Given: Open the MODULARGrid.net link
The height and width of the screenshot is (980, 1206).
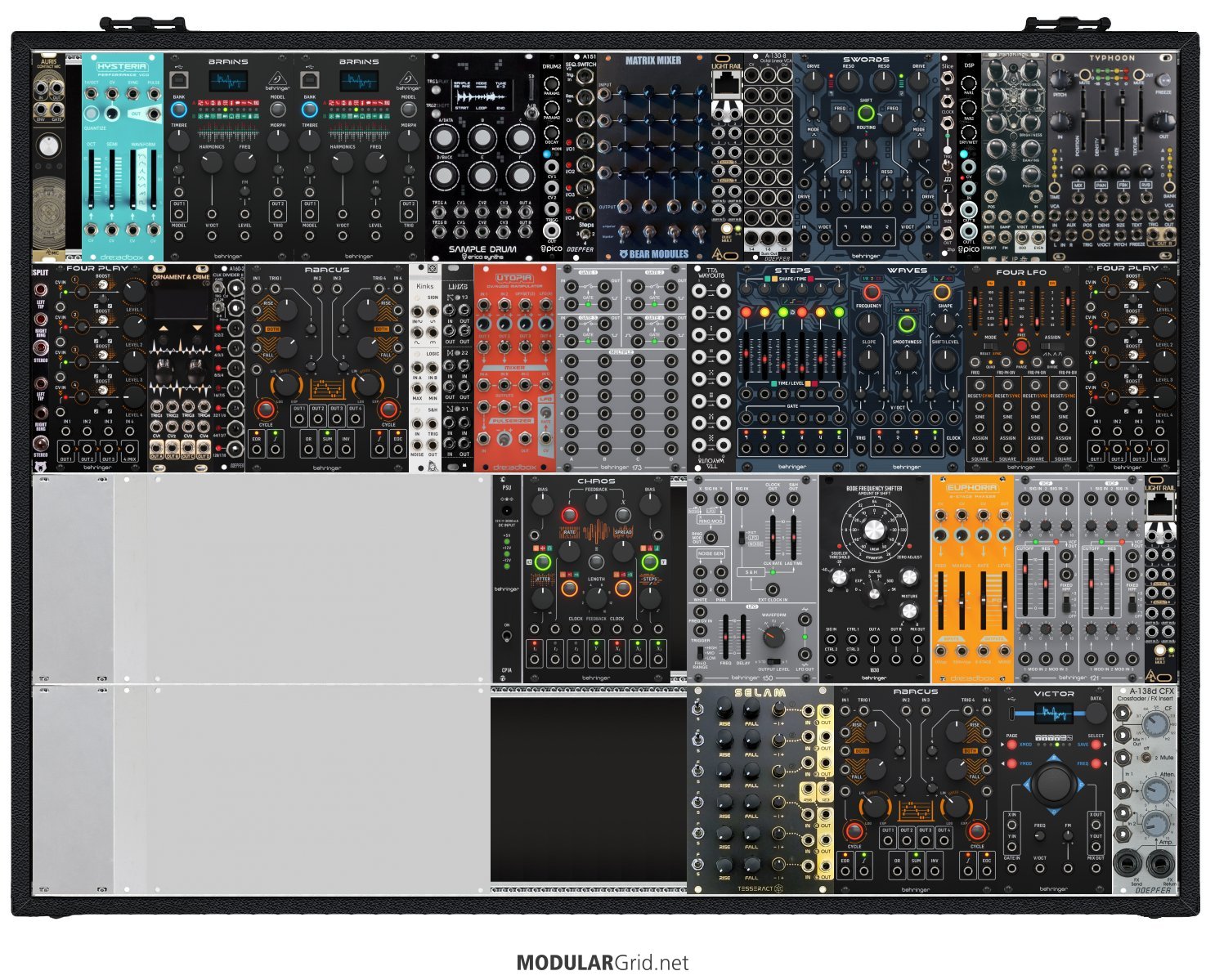Looking at the screenshot, I should tap(603, 963).
